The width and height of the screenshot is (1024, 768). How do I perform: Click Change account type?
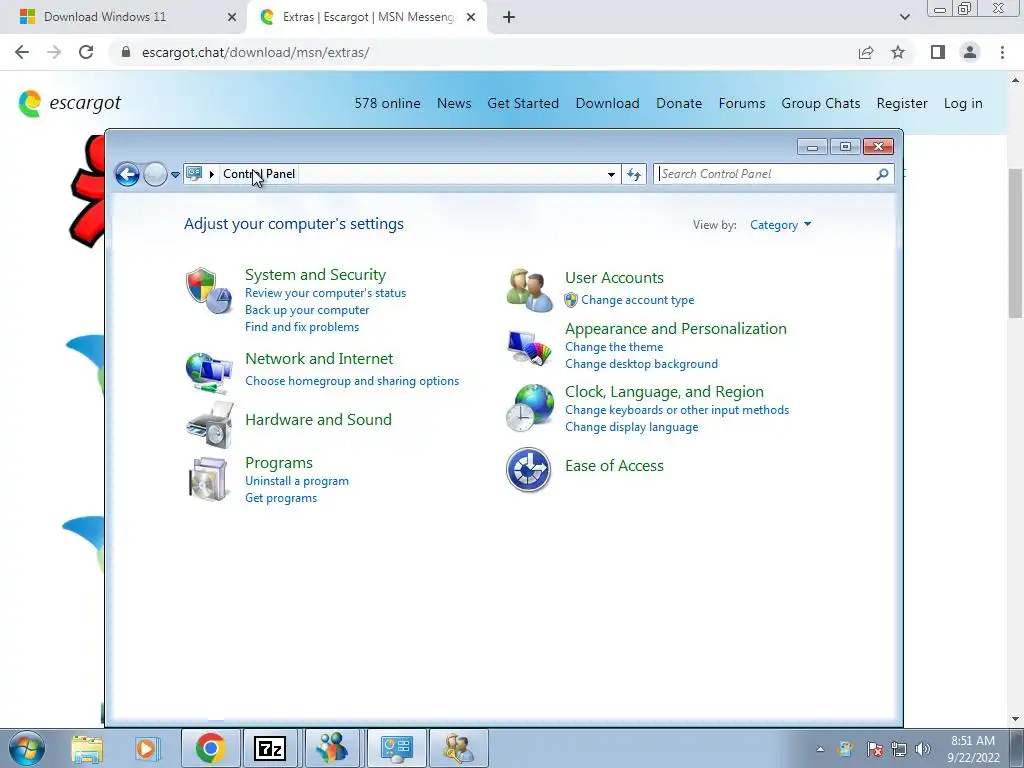coord(637,300)
